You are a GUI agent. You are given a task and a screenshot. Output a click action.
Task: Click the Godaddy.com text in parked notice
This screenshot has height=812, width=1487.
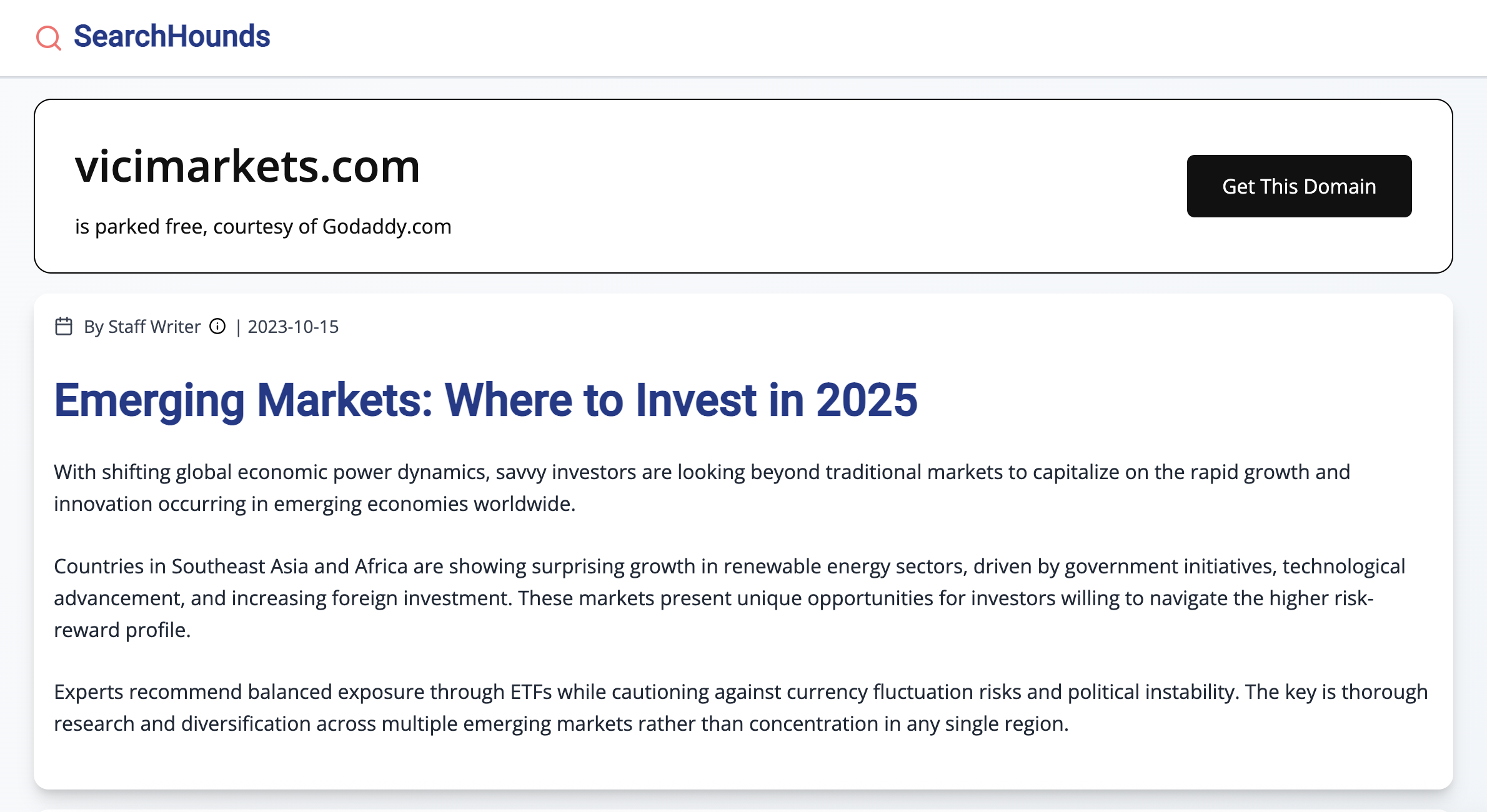(x=387, y=227)
